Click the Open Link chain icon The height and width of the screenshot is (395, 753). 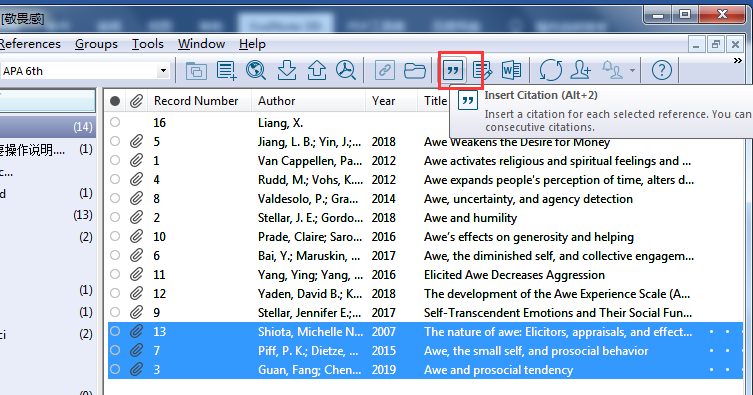pyautogui.click(x=385, y=71)
